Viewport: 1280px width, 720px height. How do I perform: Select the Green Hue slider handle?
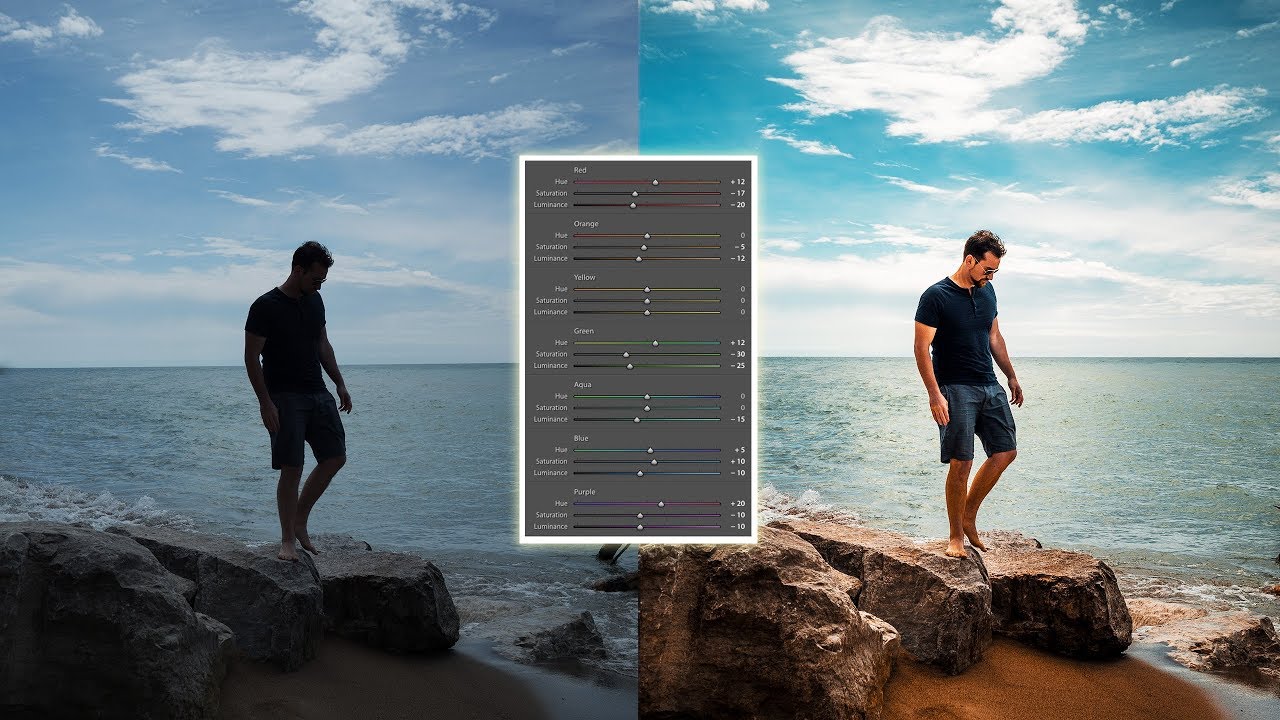(653, 342)
